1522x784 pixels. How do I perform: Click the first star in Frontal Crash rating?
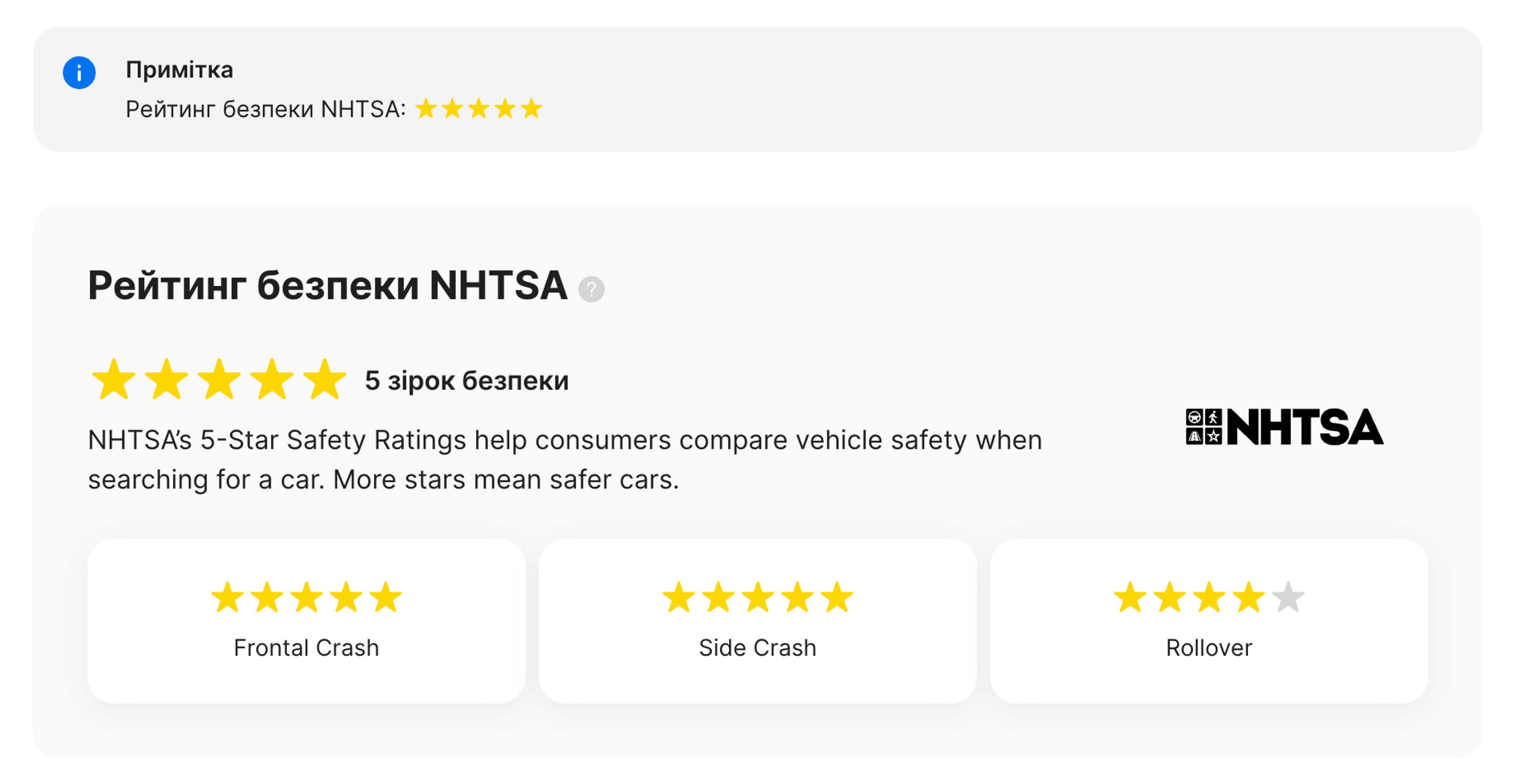tap(228, 597)
